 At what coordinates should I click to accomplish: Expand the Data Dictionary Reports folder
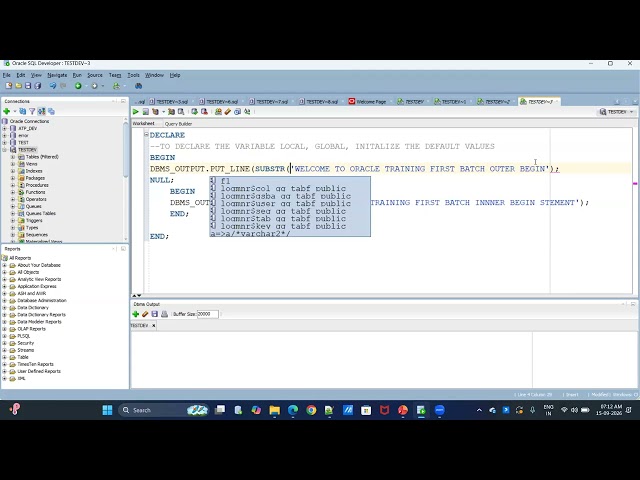pyautogui.click(x=4, y=315)
